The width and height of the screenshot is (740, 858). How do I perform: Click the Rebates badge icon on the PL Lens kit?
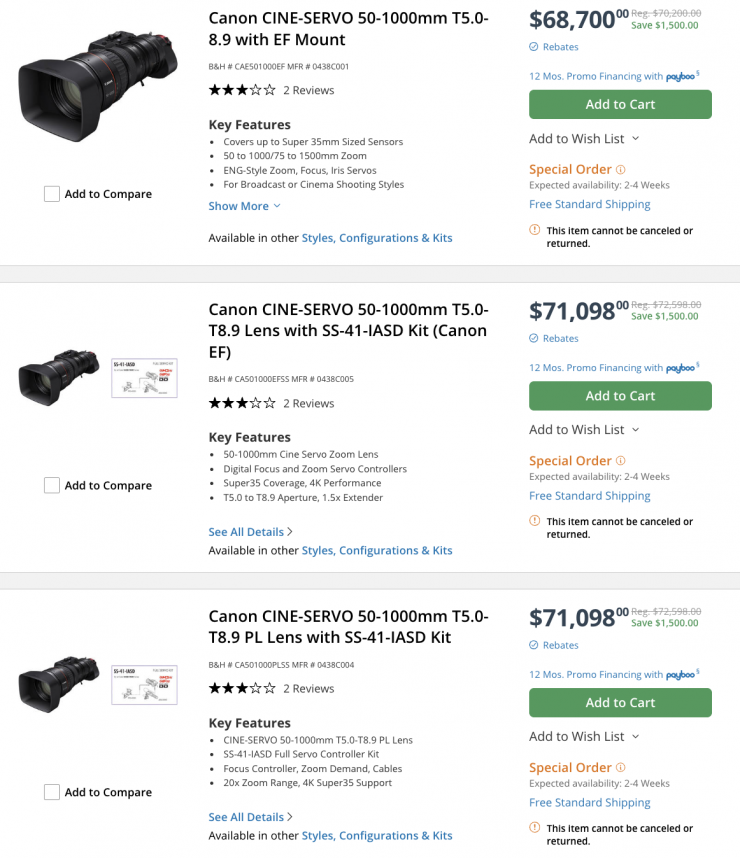click(533, 645)
